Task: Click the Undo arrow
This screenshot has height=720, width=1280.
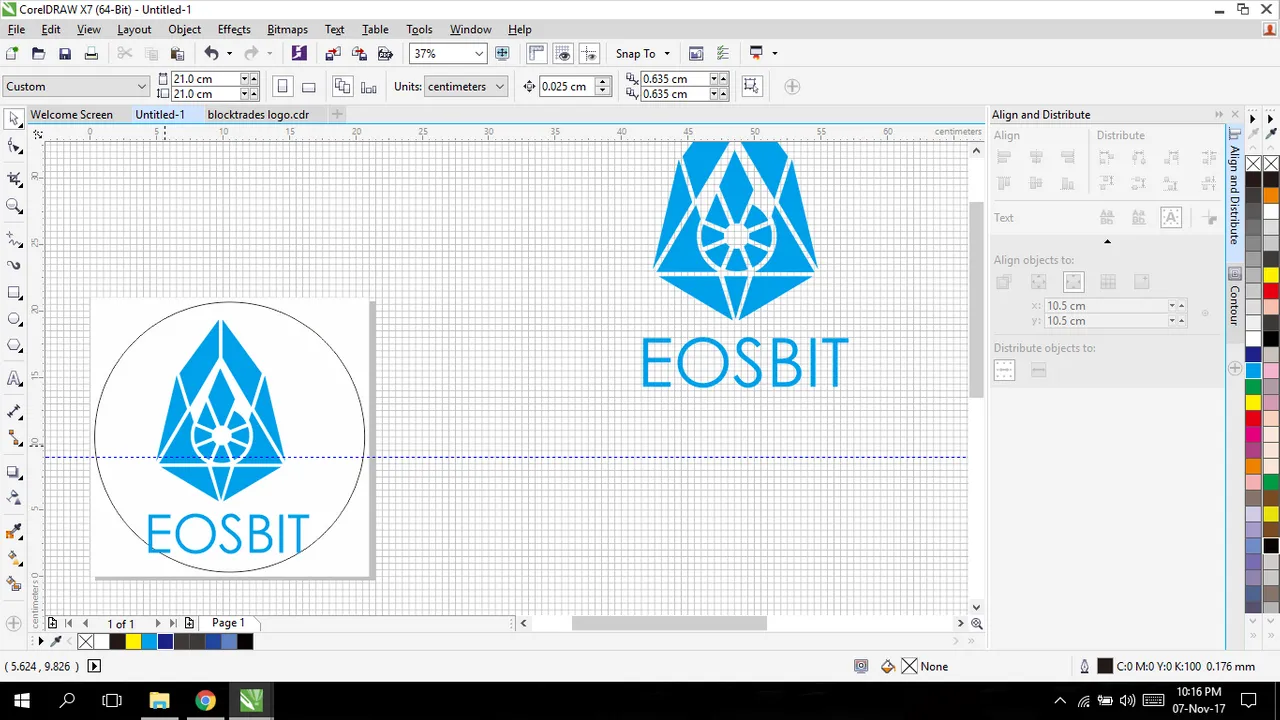Action: (x=211, y=54)
